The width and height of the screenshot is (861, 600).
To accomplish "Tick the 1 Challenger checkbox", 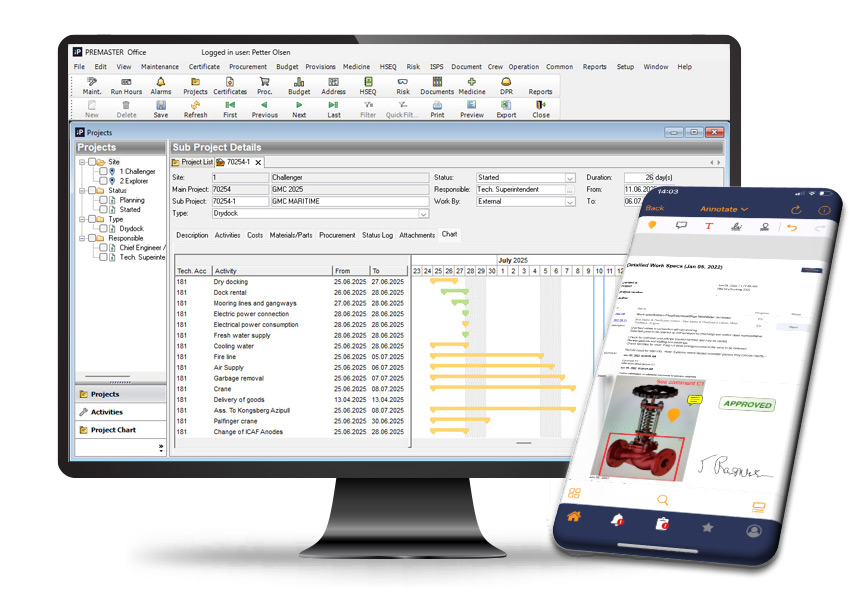I will 103,171.
